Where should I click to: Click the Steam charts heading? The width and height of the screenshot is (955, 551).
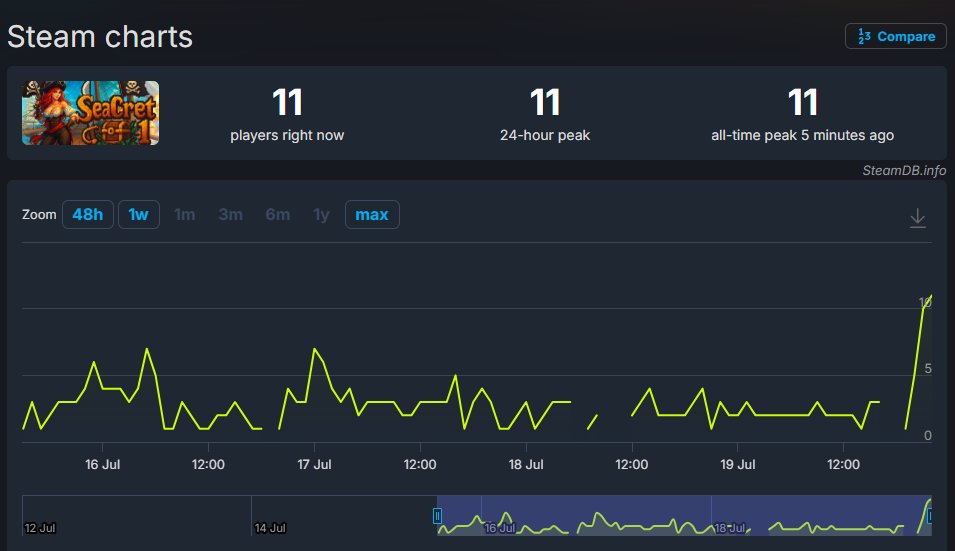pyautogui.click(x=100, y=37)
